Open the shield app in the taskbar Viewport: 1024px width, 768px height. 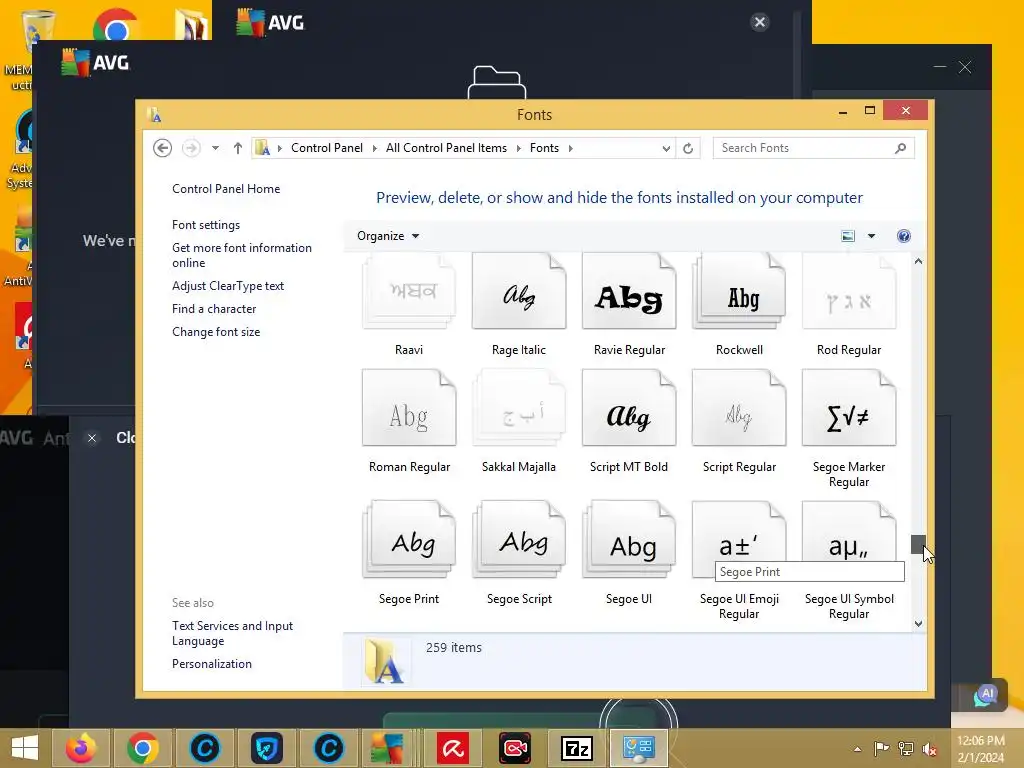[x=266, y=748]
